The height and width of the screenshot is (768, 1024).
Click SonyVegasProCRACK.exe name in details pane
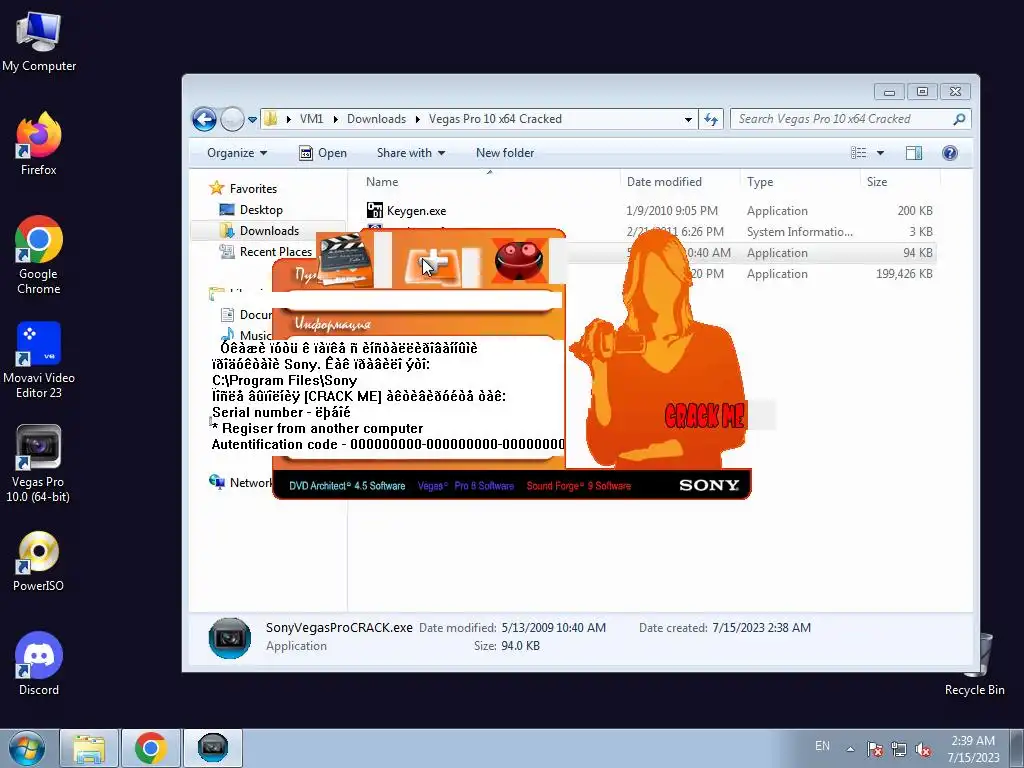click(x=339, y=628)
